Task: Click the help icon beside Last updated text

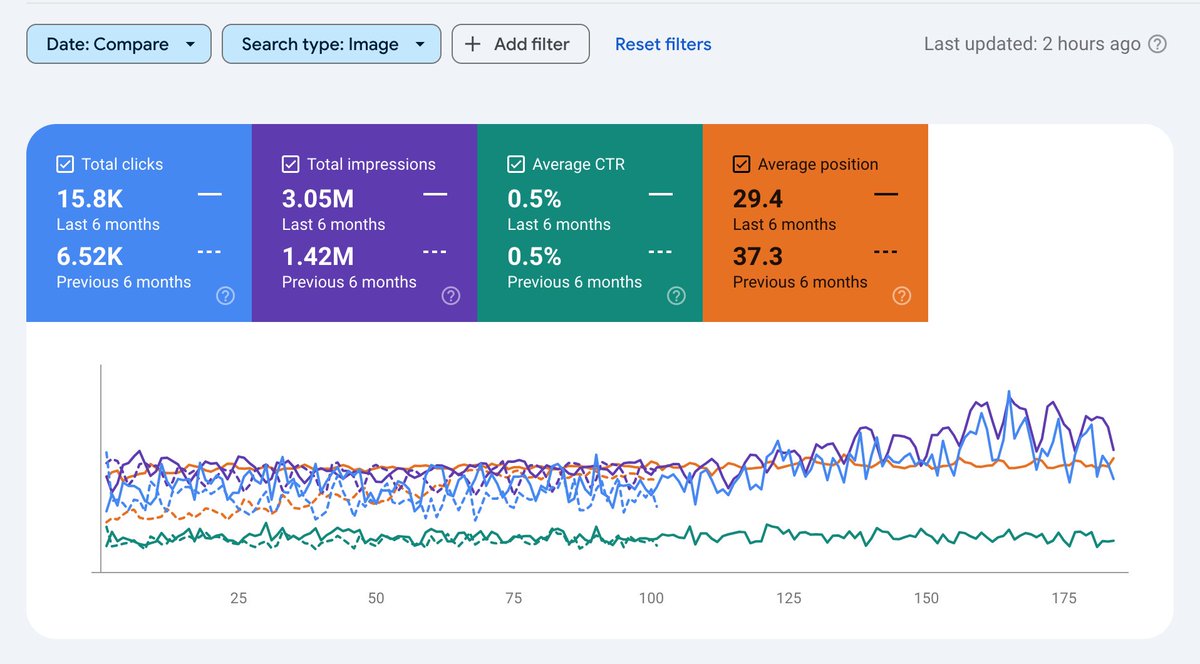Action: coord(1159,44)
